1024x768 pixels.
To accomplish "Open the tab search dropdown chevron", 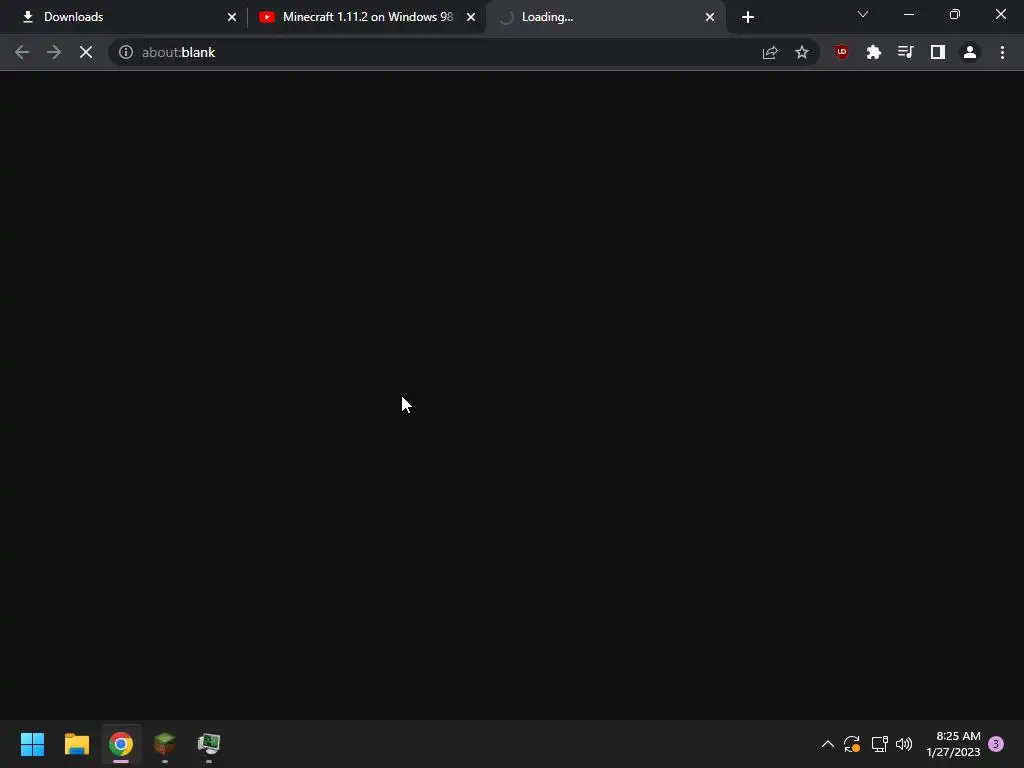I will point(863,14).
